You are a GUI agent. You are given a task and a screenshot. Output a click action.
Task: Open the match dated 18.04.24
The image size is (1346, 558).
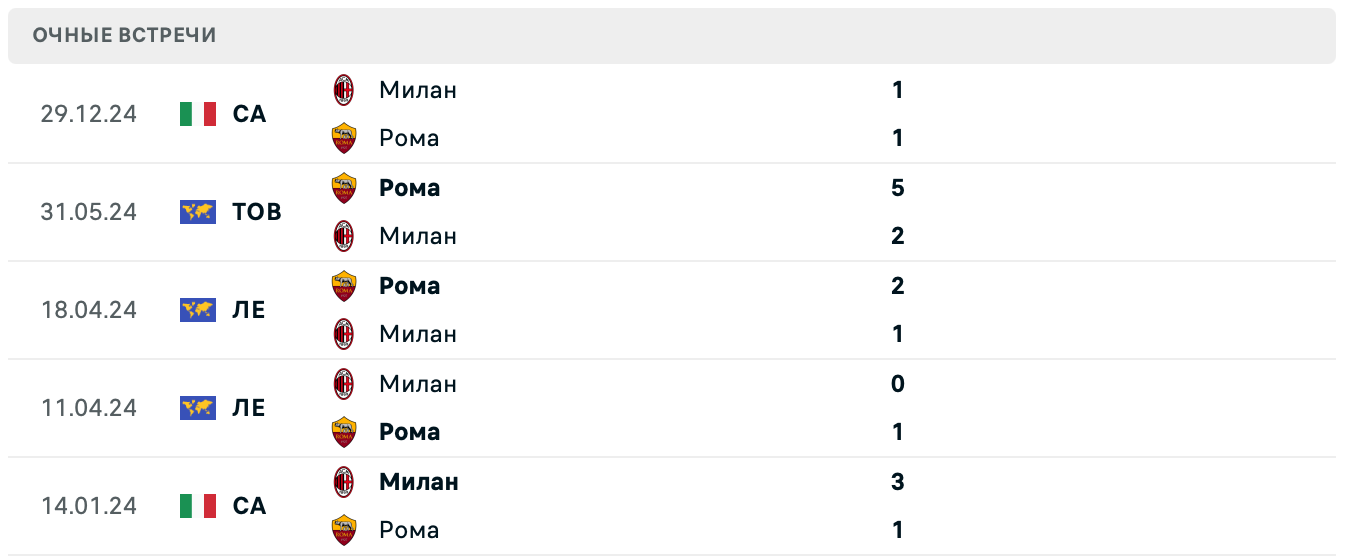(89, 310)
